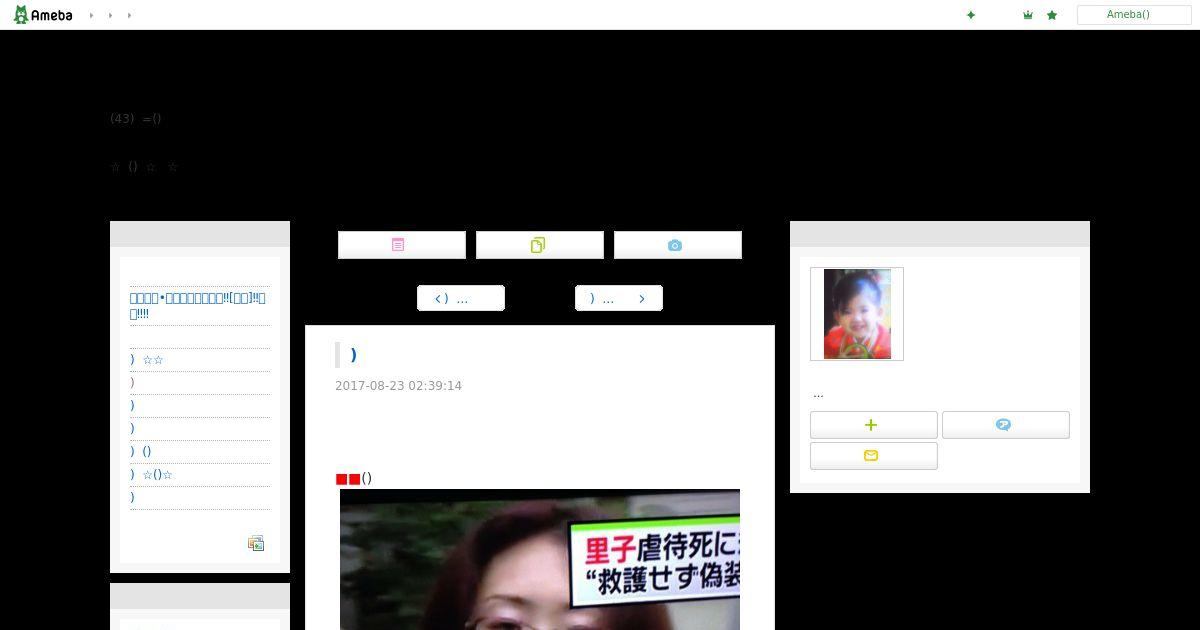Select the header text (43) =()

pos(136,118)
